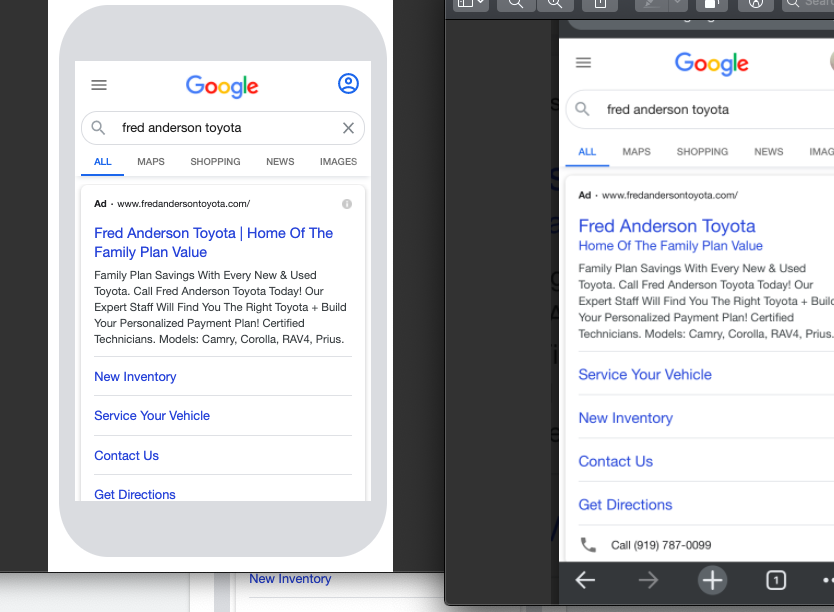Click Preview zoom in toolbar button

coord(555,5)
